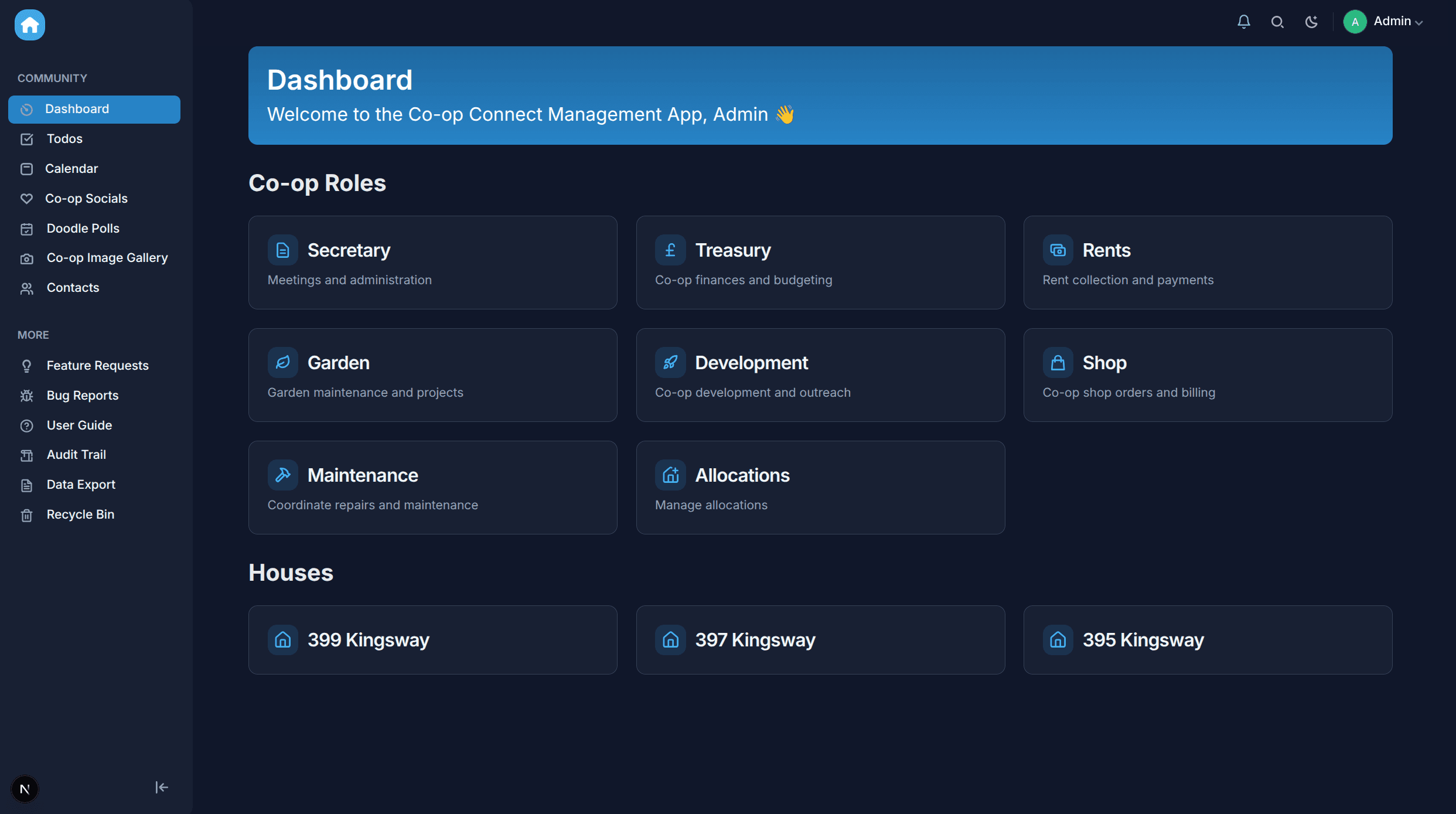Toggle dark mode with the moon icon
The height and width of the screenshot is (814, 1456).
pos(1312,21)
